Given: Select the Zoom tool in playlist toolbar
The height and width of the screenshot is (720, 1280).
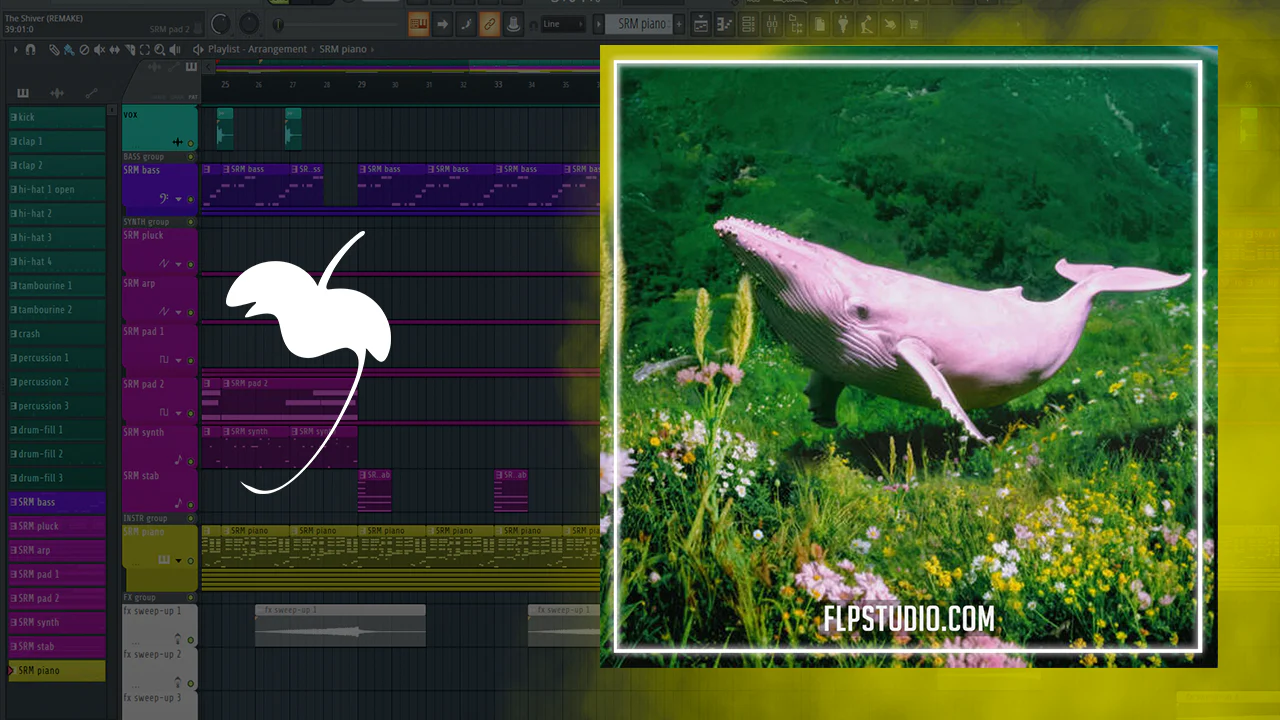Looking at the screenshot, I should pos(160,49).
